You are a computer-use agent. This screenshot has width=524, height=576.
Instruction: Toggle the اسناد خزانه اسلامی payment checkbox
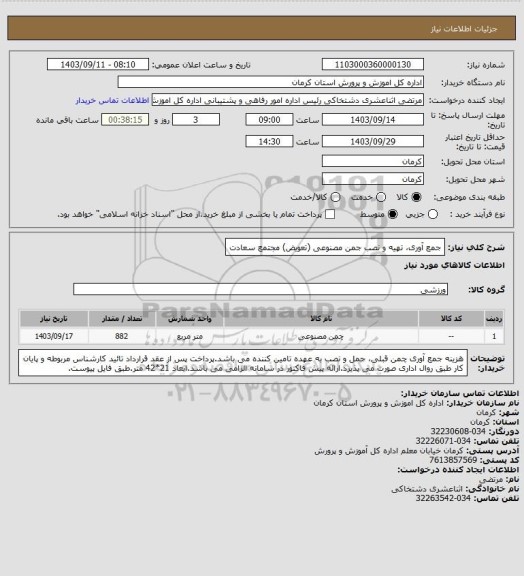click(x=330, y=214)
